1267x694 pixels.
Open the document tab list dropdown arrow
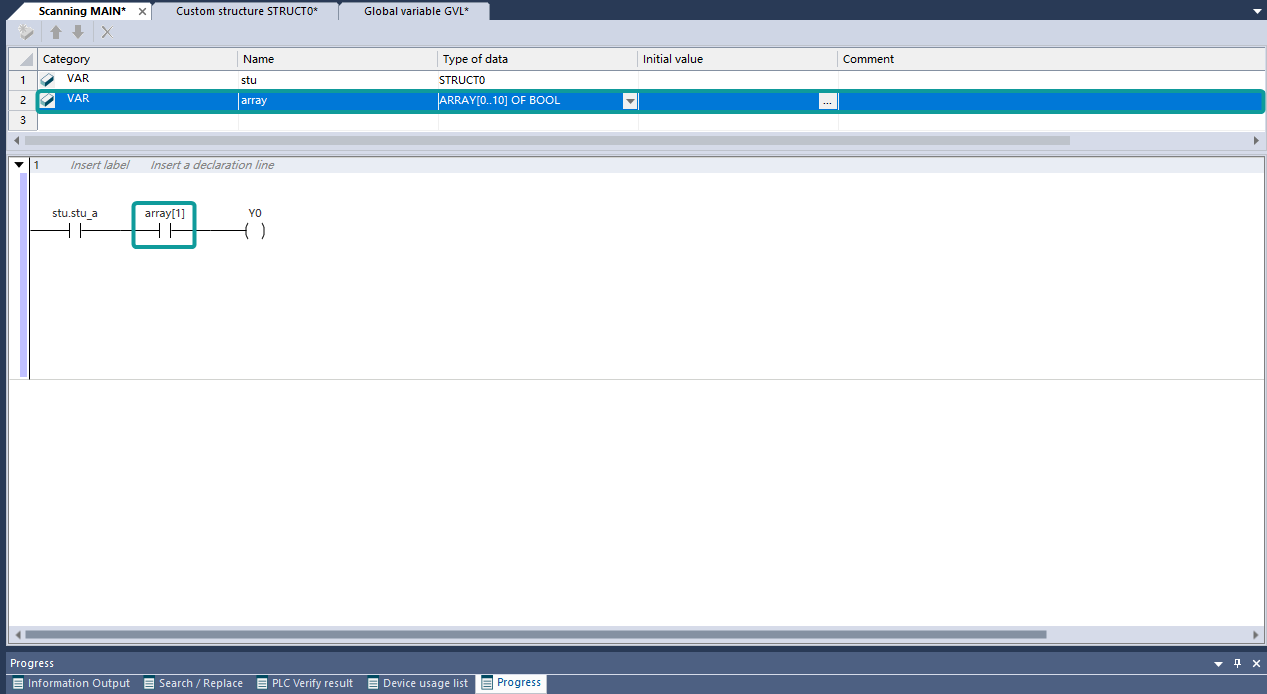click(1257, 11)
